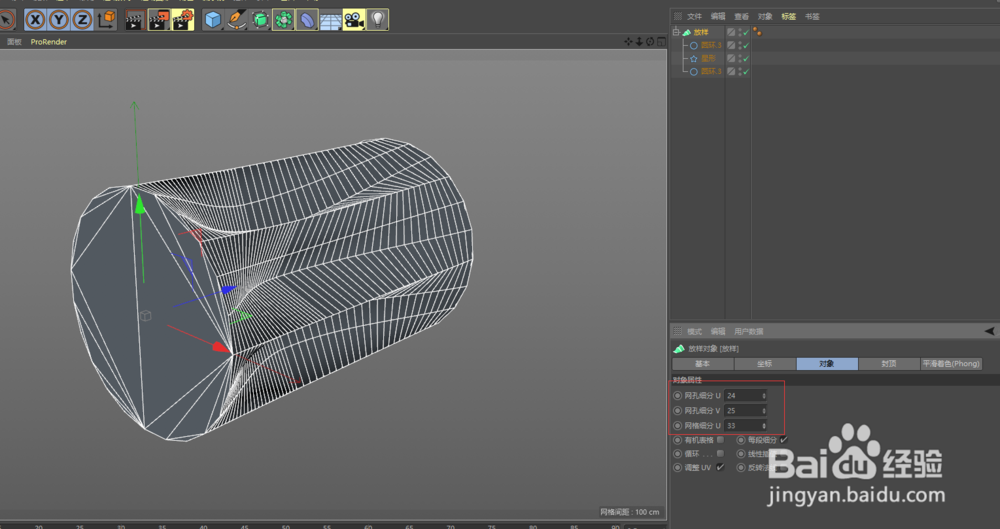Switch to the 封顶 tab
This screenshot has height=529, width=1000.
(888, 364)
